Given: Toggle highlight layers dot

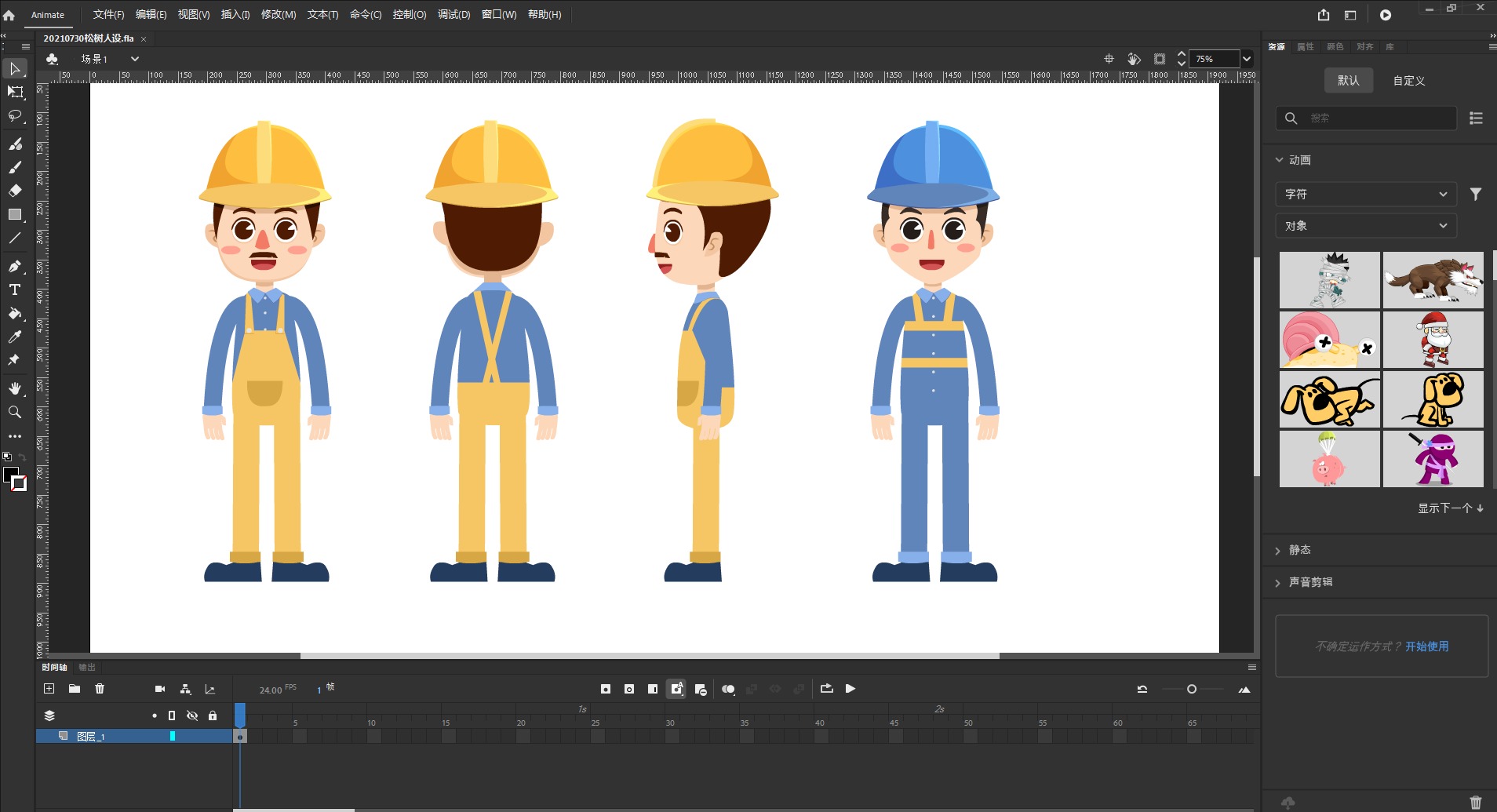Looking at the screenshot, I should (155, 716).
